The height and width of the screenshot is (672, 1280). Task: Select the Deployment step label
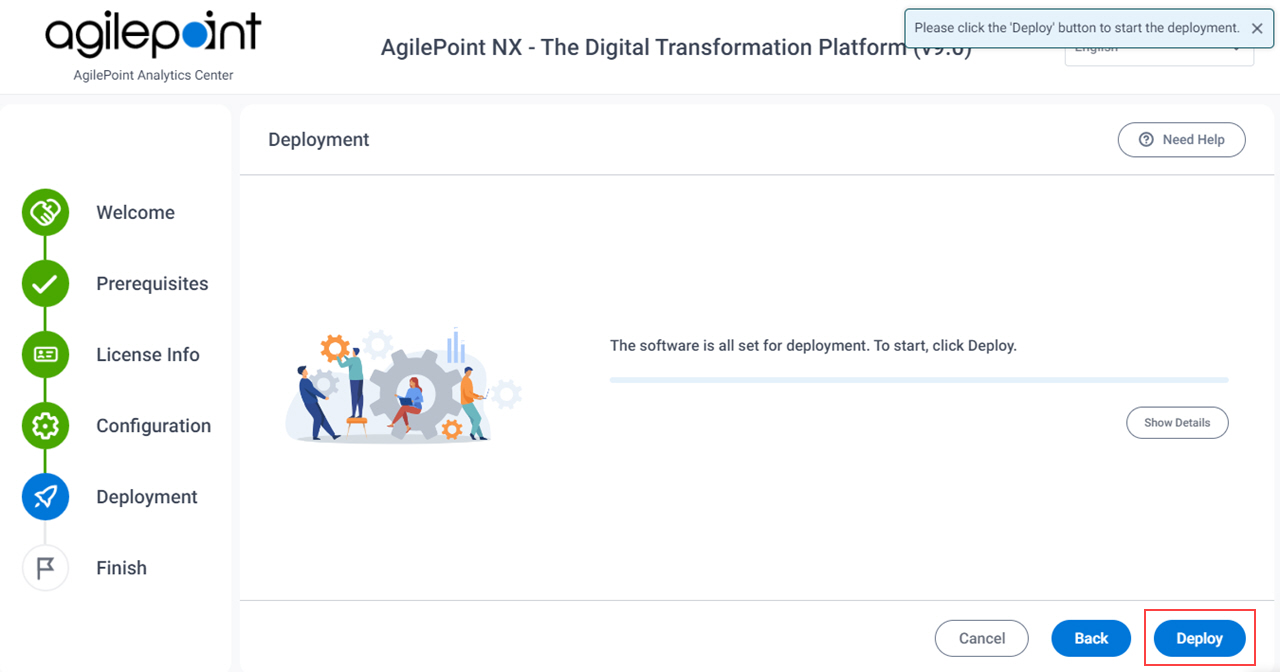(147, 497)
